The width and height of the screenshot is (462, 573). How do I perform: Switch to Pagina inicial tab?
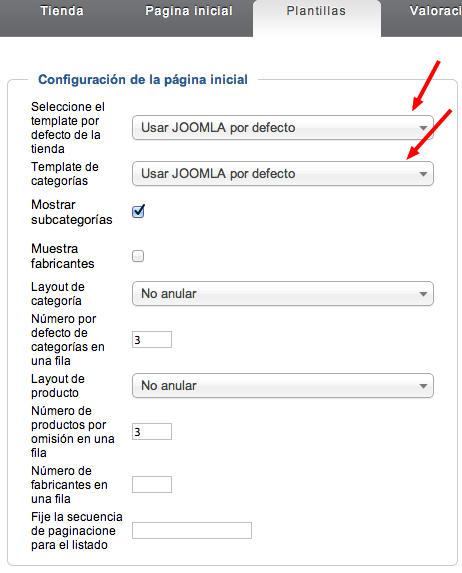(x=189, y=11)
